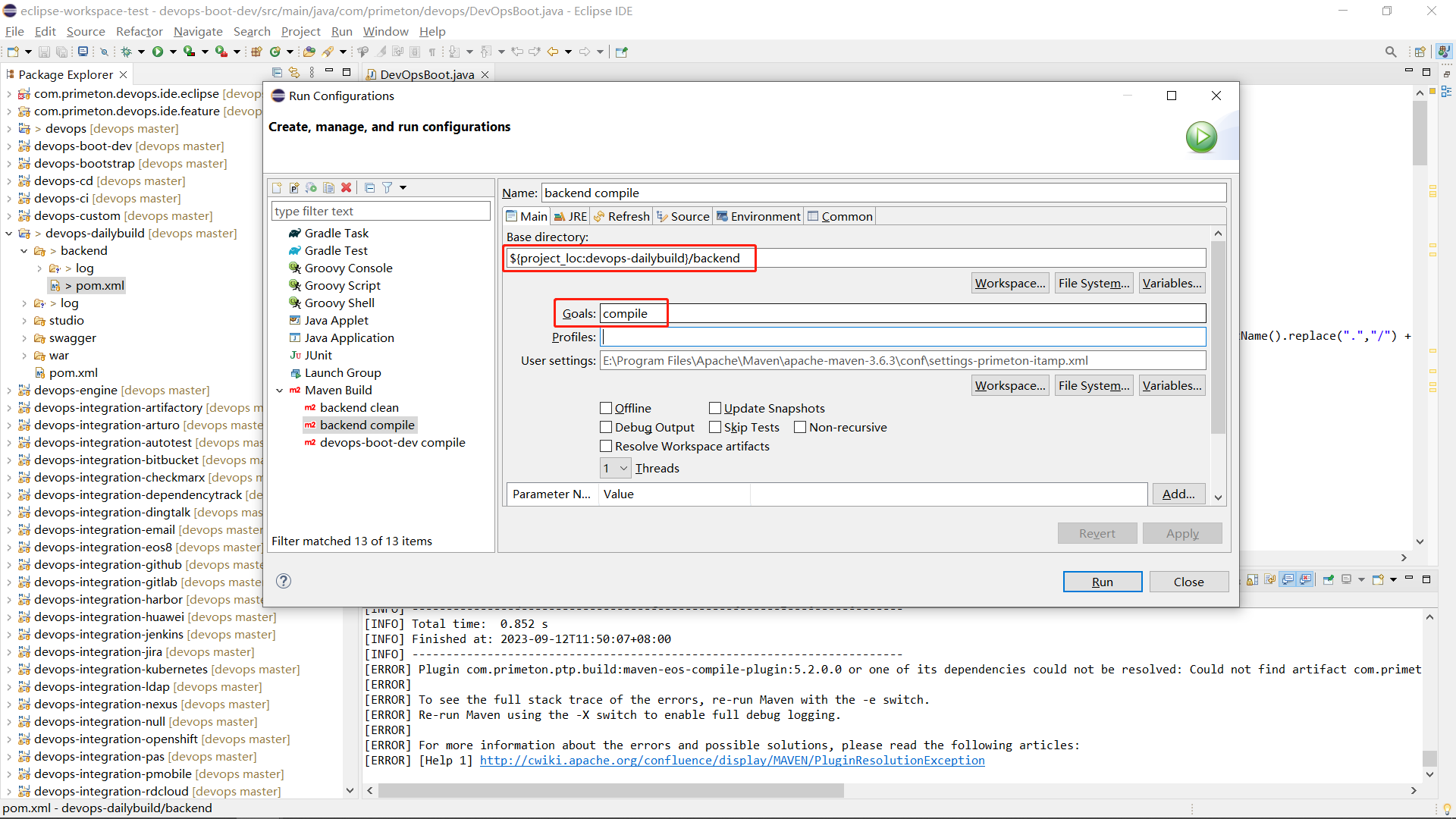The image size is (1456, 819).
Task: Click into the Profiles input field
Action: [902, 337]
